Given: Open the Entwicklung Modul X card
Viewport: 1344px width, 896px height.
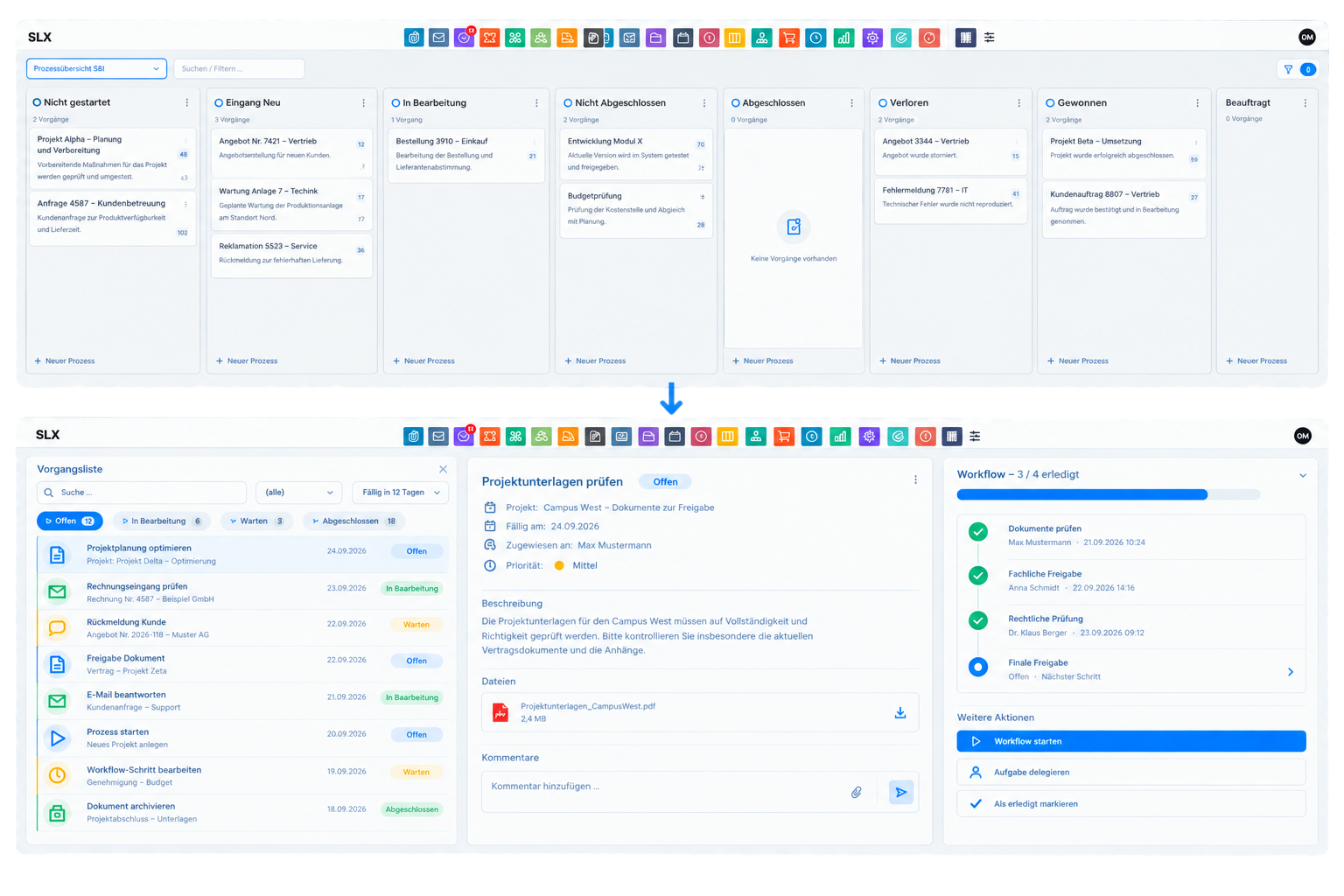Looking at the screenshot, I should (636, 154).
